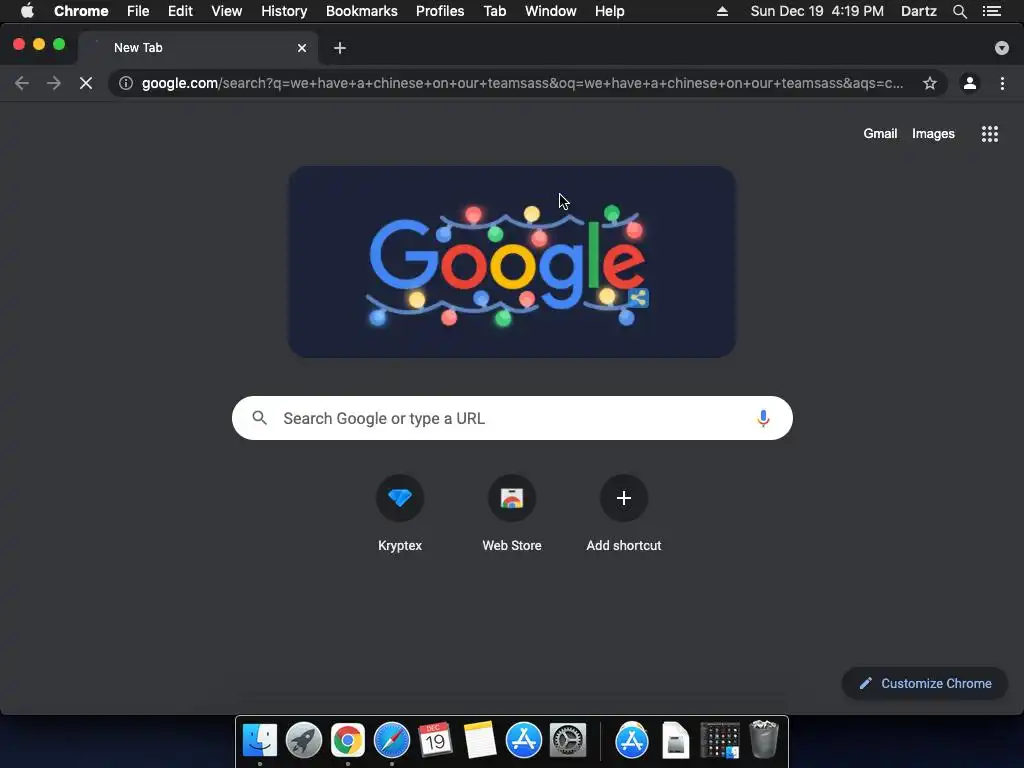Click the Google holiday lights doodle
Screen dimensions: 1024x768
point(512,262)
